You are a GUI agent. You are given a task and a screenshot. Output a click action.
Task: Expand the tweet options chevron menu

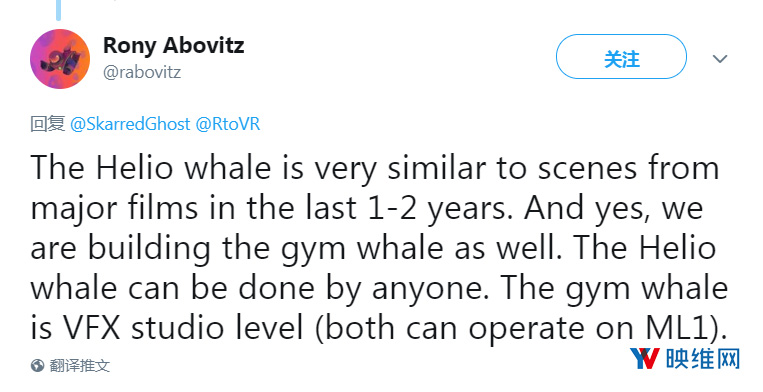[720, 59]
